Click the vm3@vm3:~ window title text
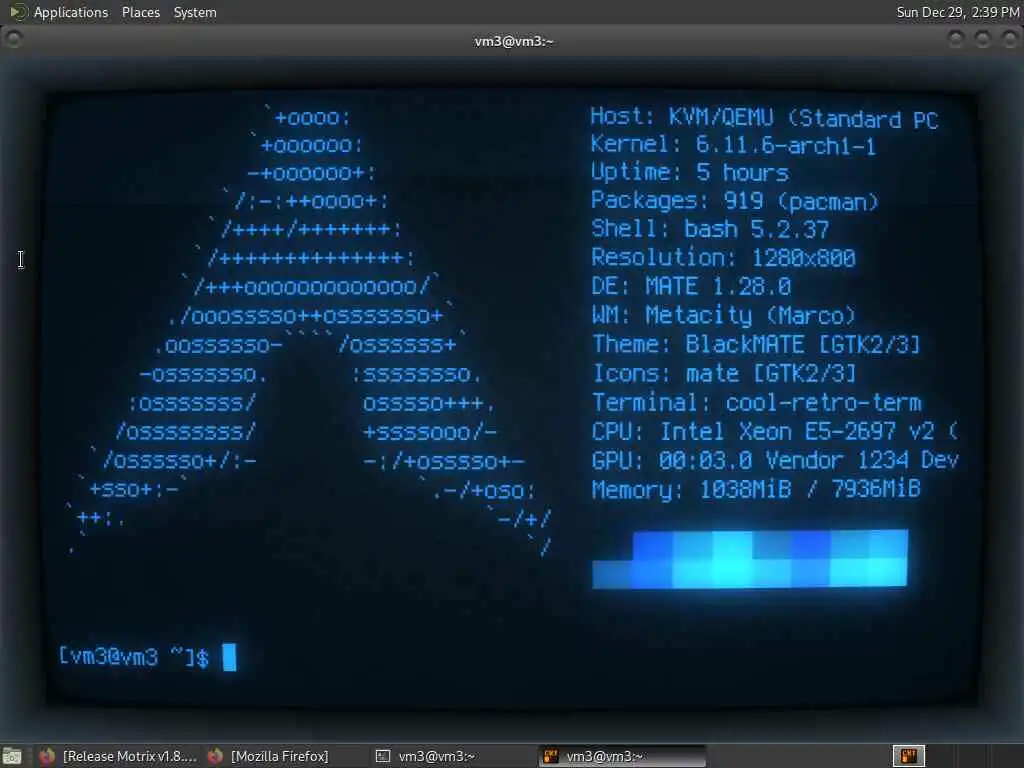The width and height of the screenshot is (1024, 768). click(513, 41)
